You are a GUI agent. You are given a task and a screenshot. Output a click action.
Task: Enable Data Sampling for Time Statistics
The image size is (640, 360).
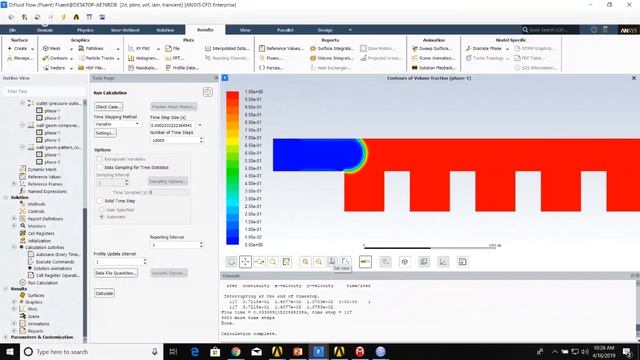tap(100, 167)
